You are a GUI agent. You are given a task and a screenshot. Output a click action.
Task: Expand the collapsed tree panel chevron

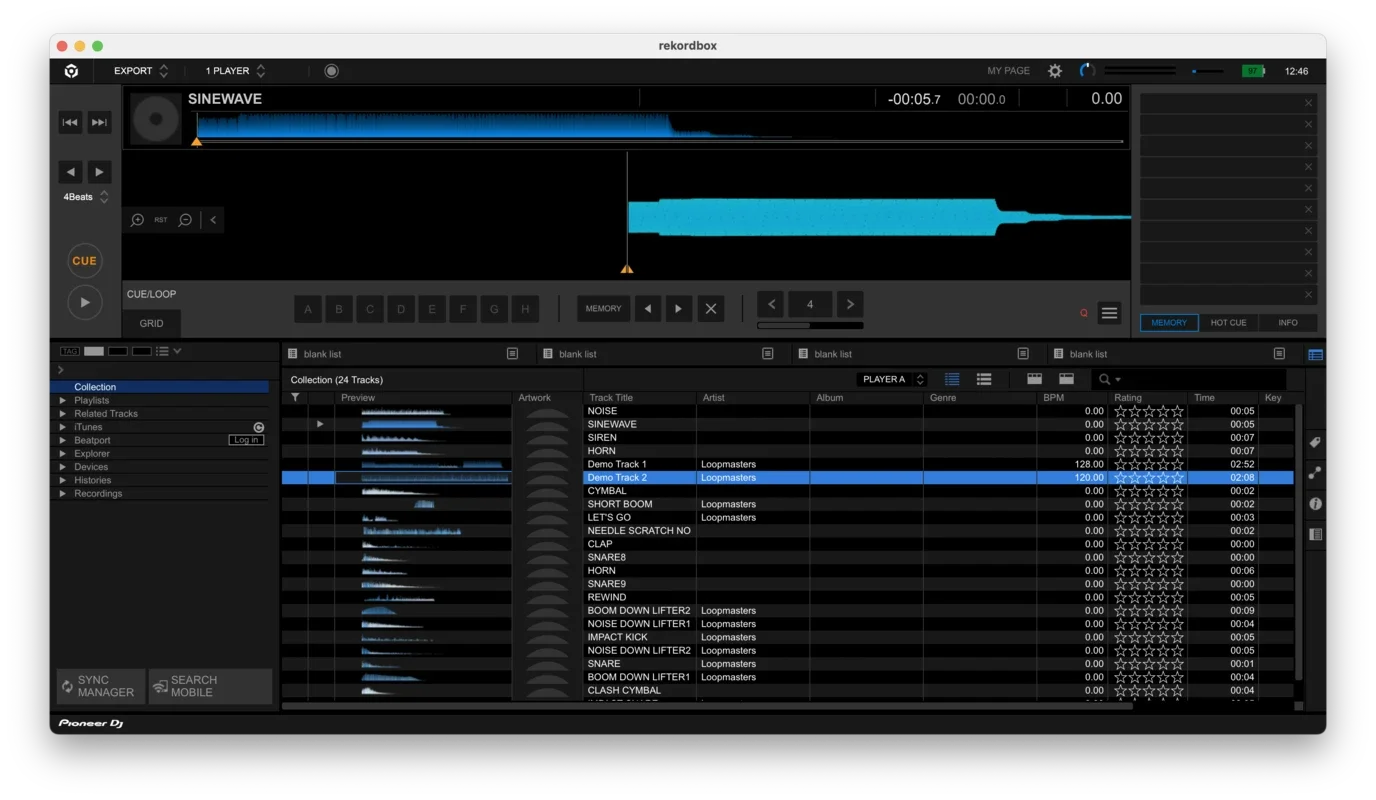click(61, 370)
